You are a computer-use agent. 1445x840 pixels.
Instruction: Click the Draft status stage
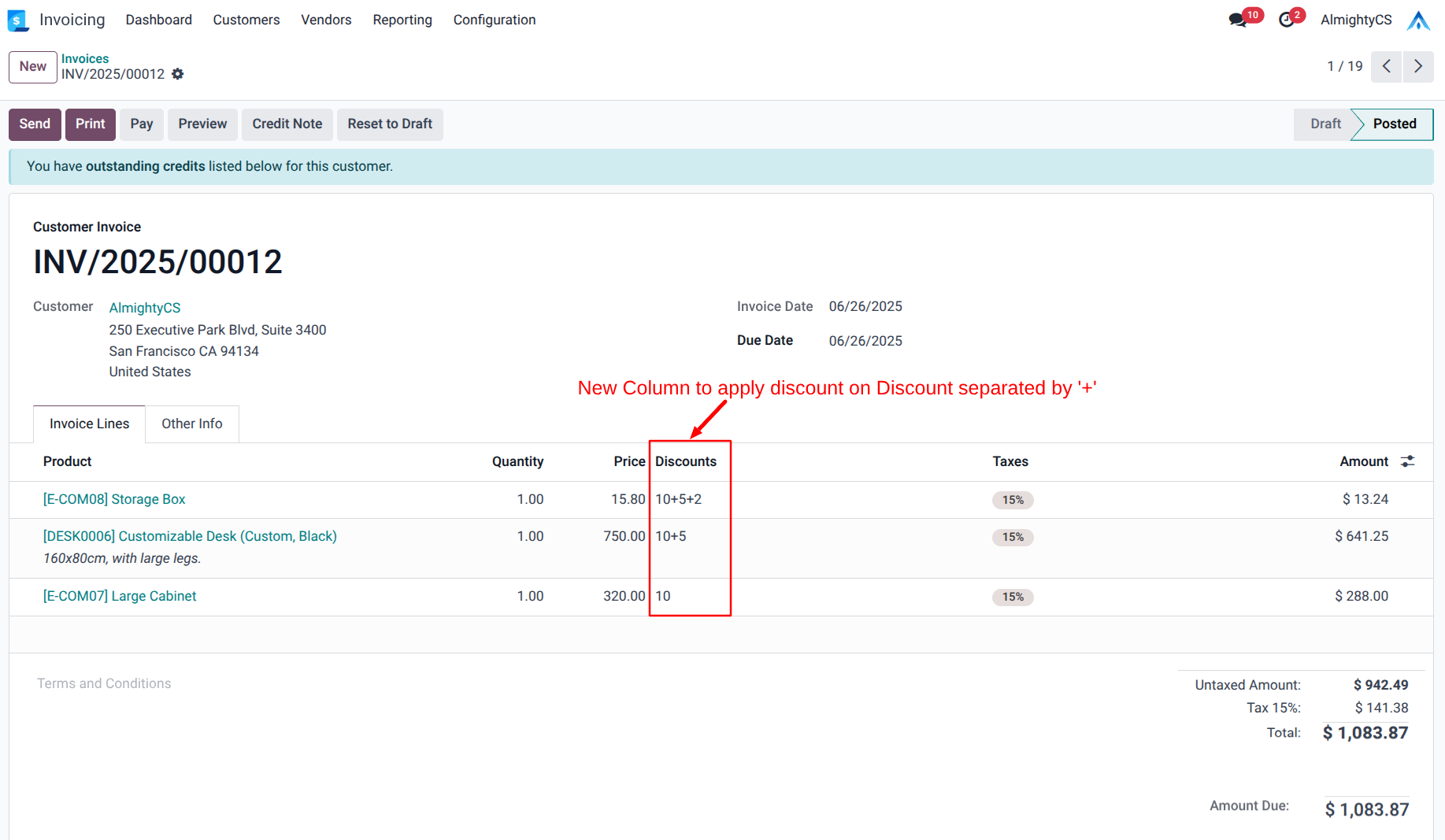pyautogui.click(x=1325, y=124)
